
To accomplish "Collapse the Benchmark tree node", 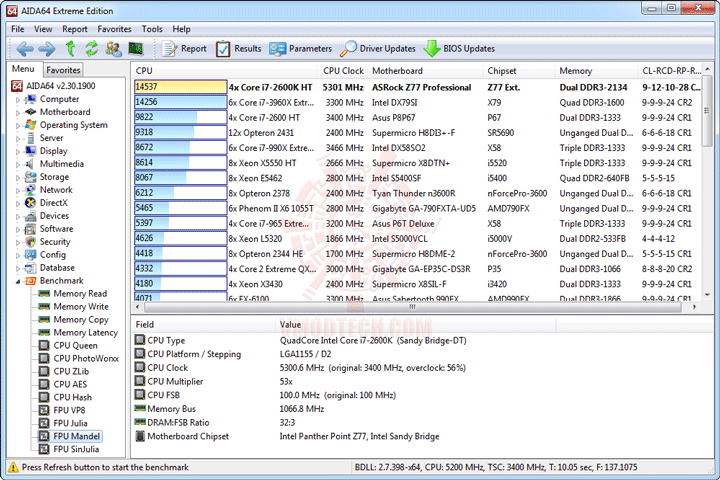I will pyautogui.click(x=18, y=281).
